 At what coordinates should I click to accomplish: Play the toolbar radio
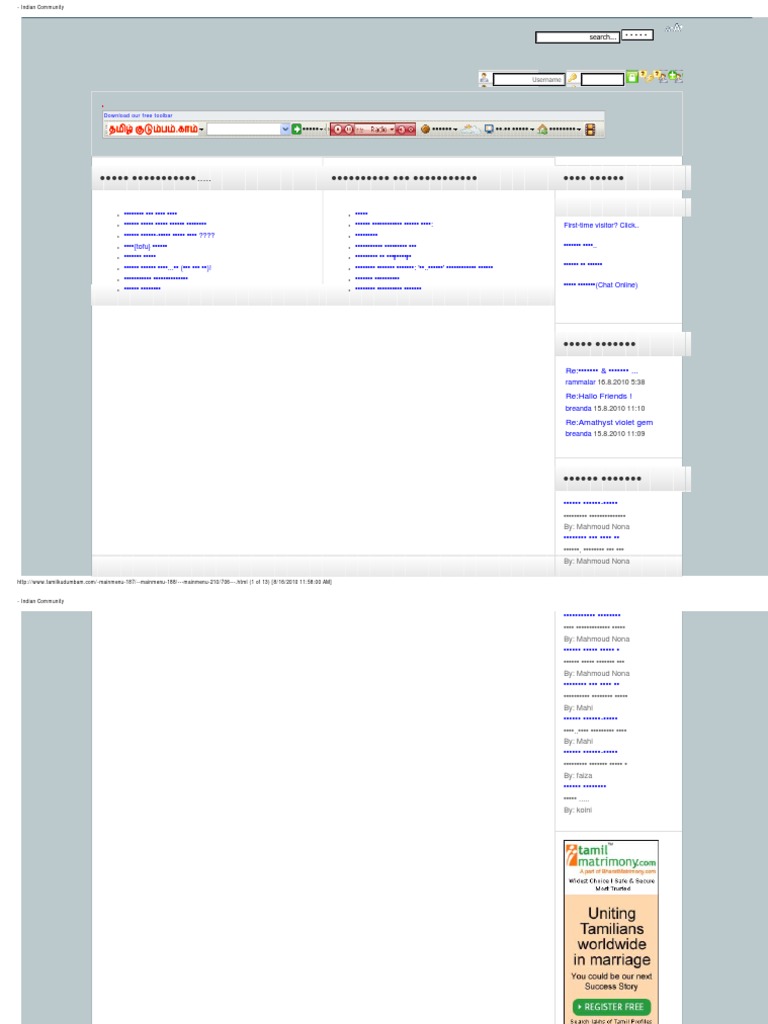[338, 129]
